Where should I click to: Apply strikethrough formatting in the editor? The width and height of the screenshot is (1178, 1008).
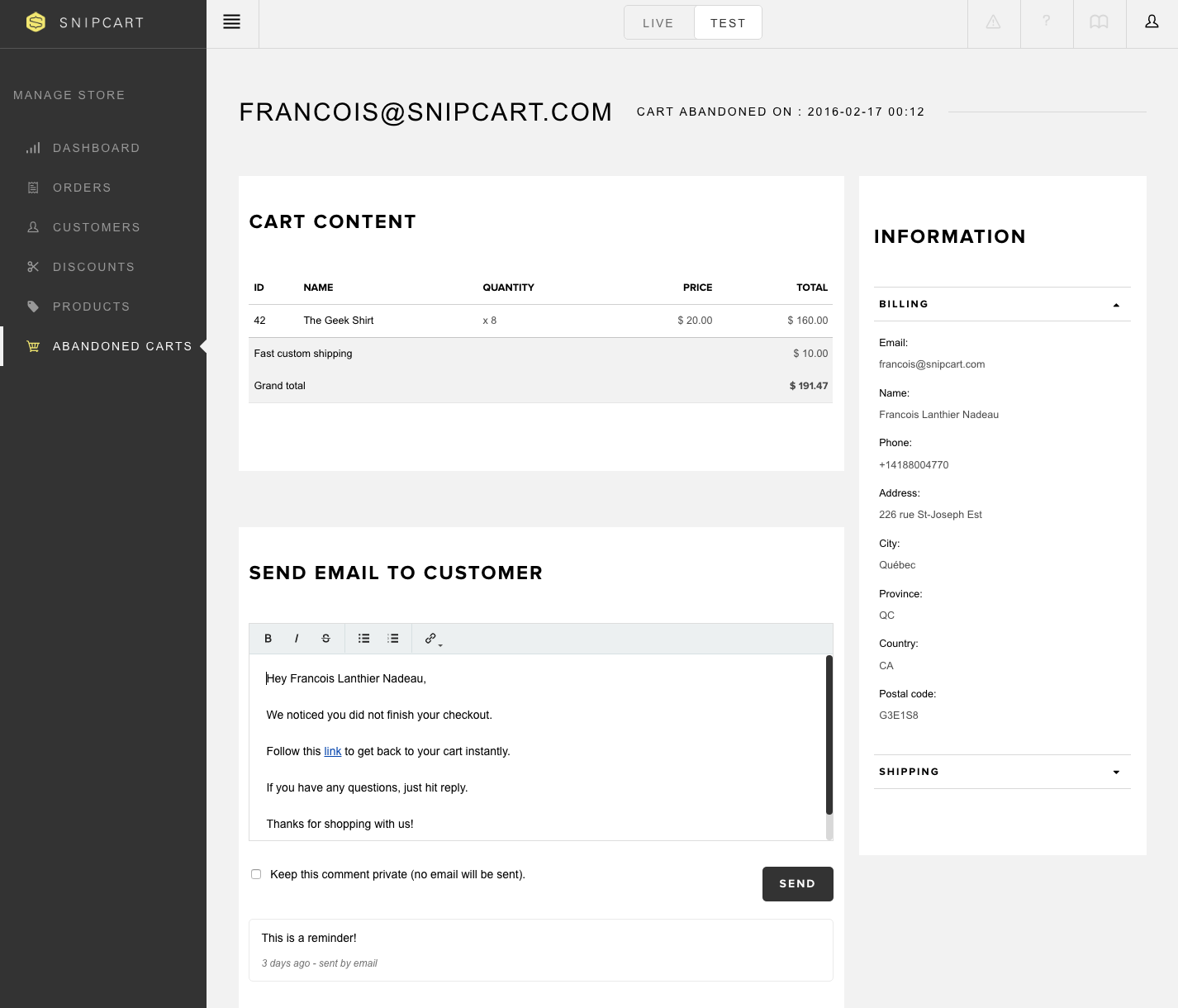[325, 639]
